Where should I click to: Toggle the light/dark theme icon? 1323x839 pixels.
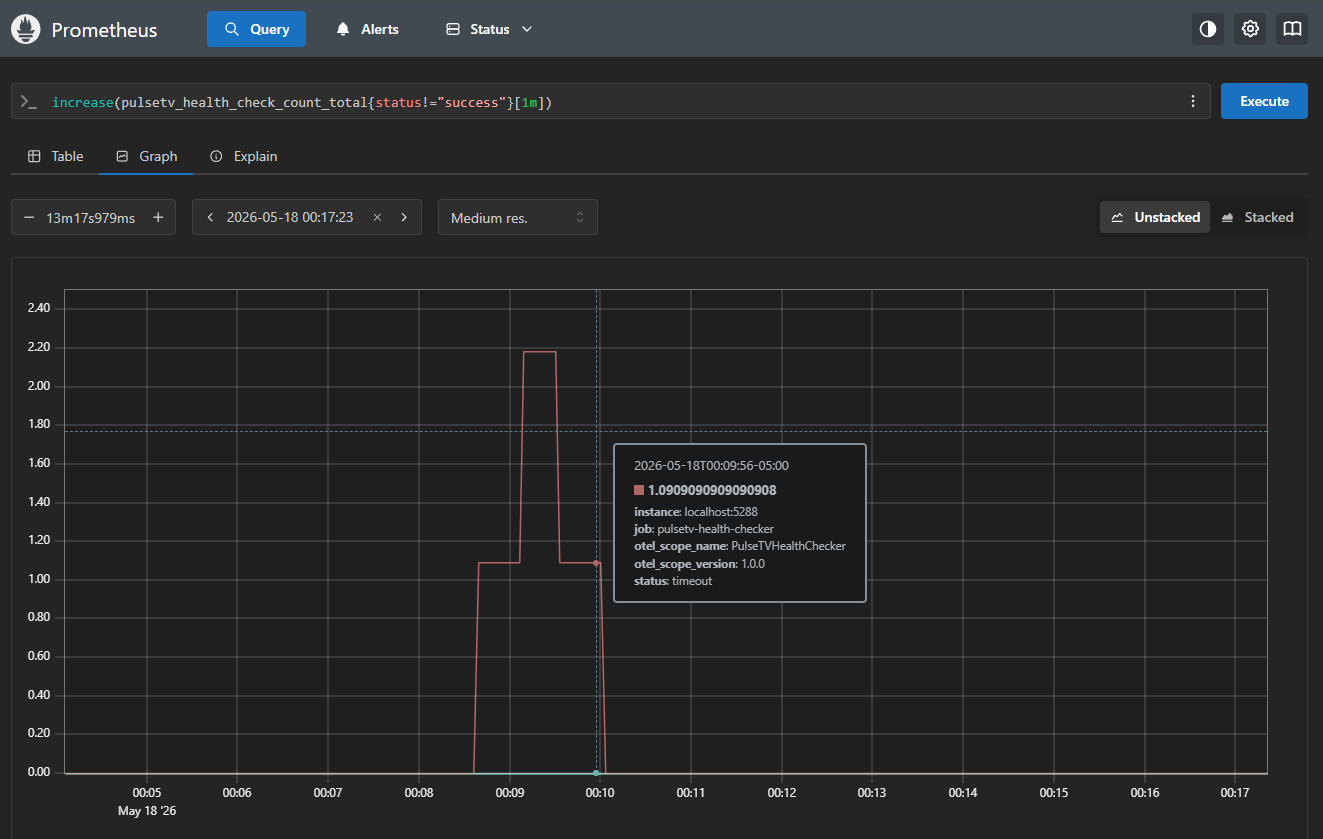click(x=1208, y=29)
